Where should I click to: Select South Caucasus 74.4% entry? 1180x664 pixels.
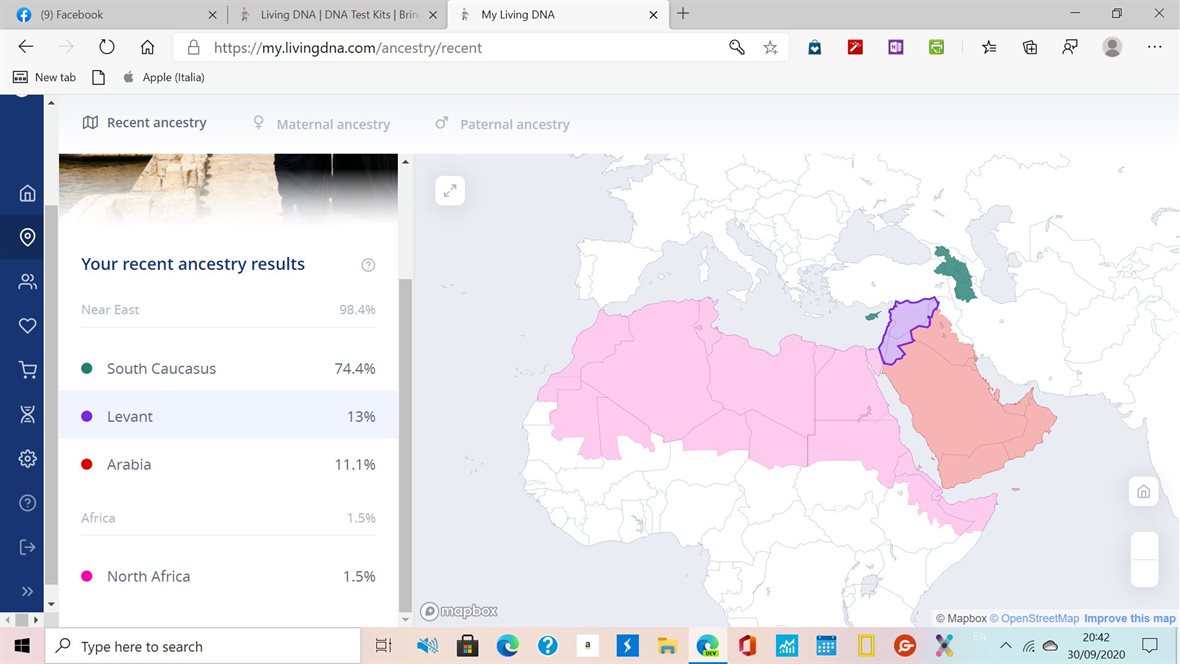point(228,368)
